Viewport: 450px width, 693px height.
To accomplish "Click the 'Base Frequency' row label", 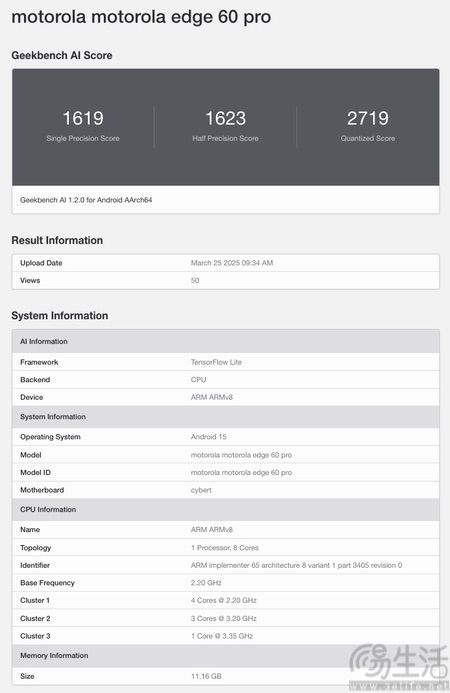I will tap(47, 583).
